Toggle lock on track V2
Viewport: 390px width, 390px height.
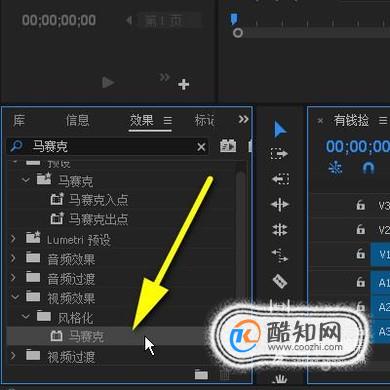point(360,229)
